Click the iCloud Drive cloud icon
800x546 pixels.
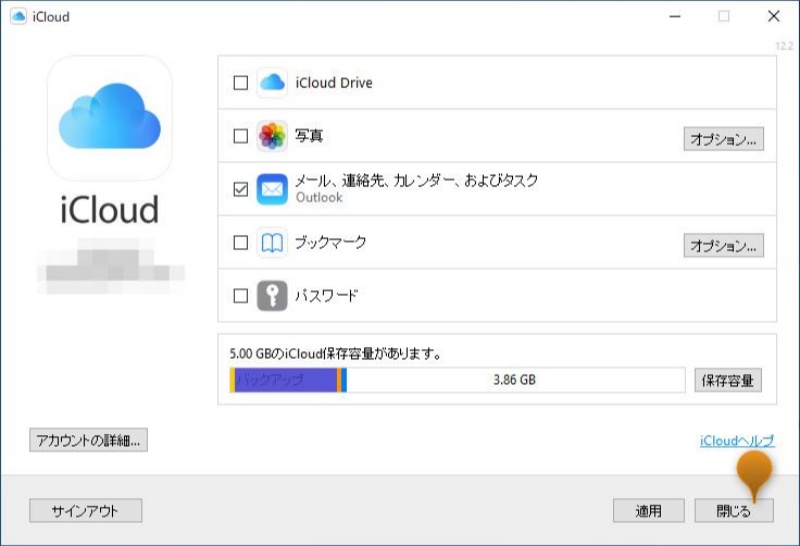272,82
